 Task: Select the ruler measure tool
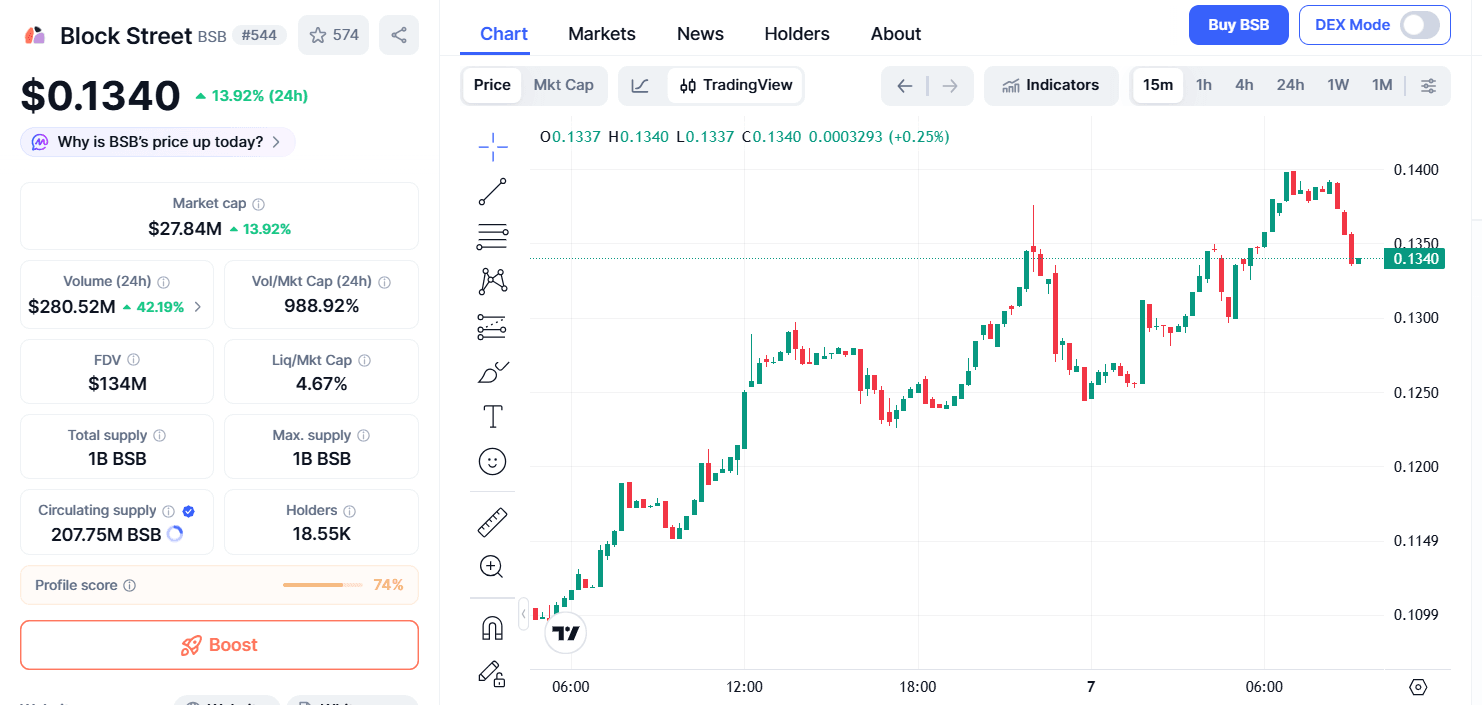(x=492, y=522)
